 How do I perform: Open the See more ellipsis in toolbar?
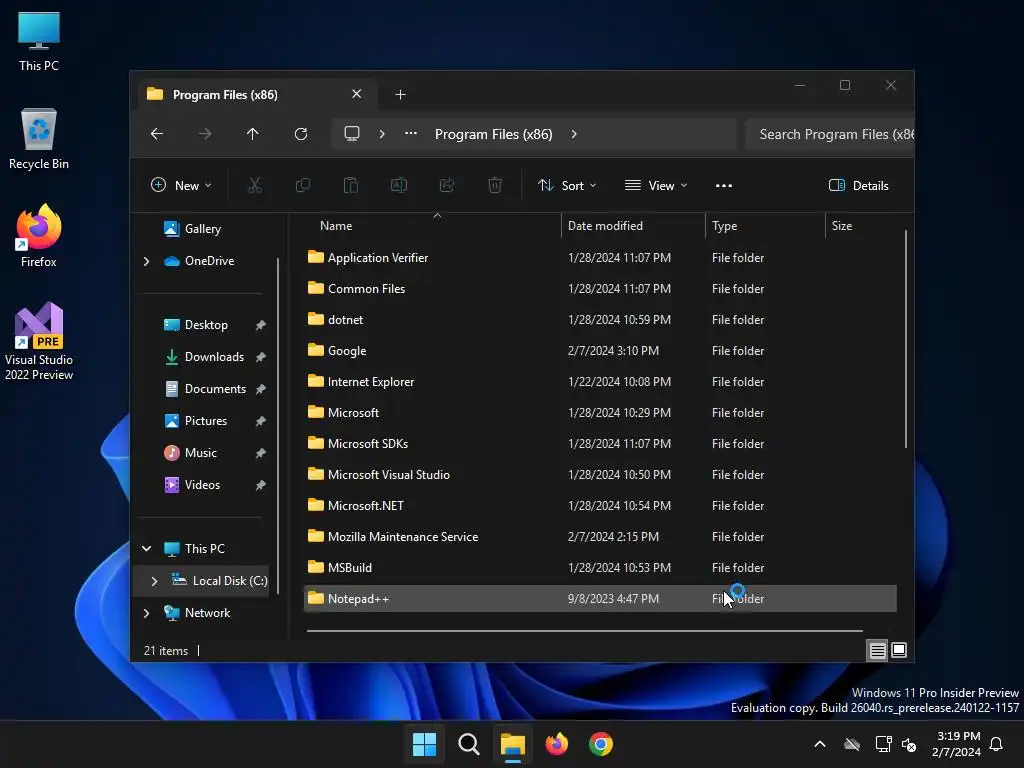tap(724, 185)
